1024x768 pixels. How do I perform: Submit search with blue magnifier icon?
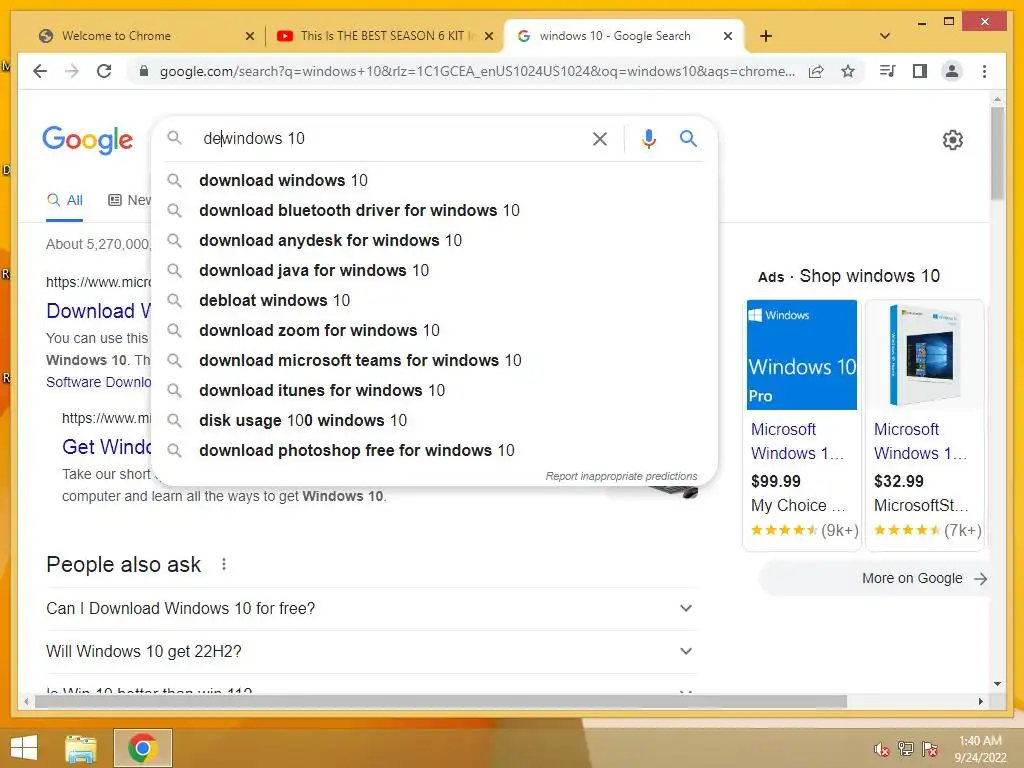[688, 138]
